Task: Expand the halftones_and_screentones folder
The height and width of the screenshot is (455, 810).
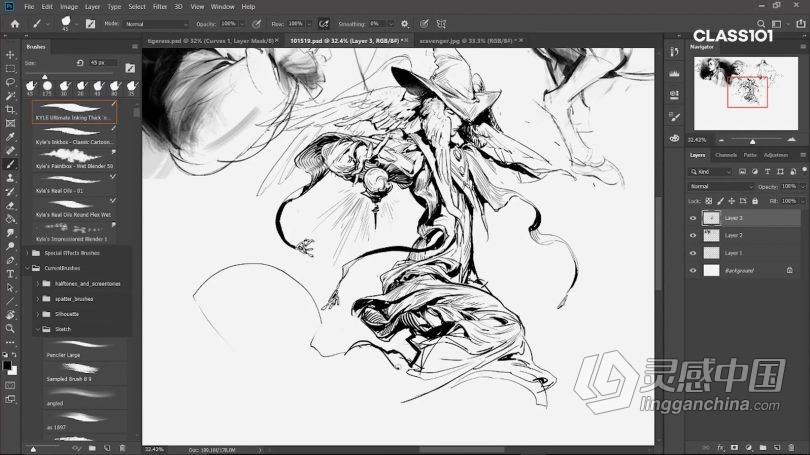Action: pos(38,284)
